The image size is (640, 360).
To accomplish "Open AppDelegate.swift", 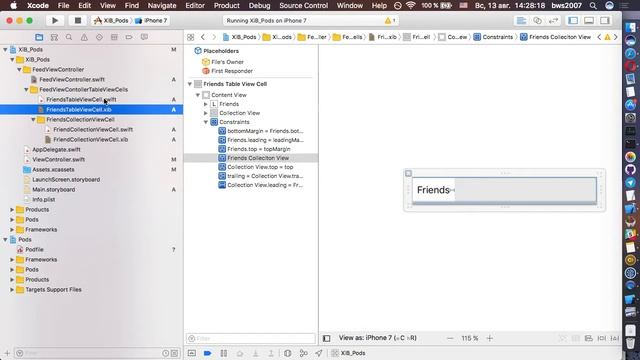I will tap(56, 150).
